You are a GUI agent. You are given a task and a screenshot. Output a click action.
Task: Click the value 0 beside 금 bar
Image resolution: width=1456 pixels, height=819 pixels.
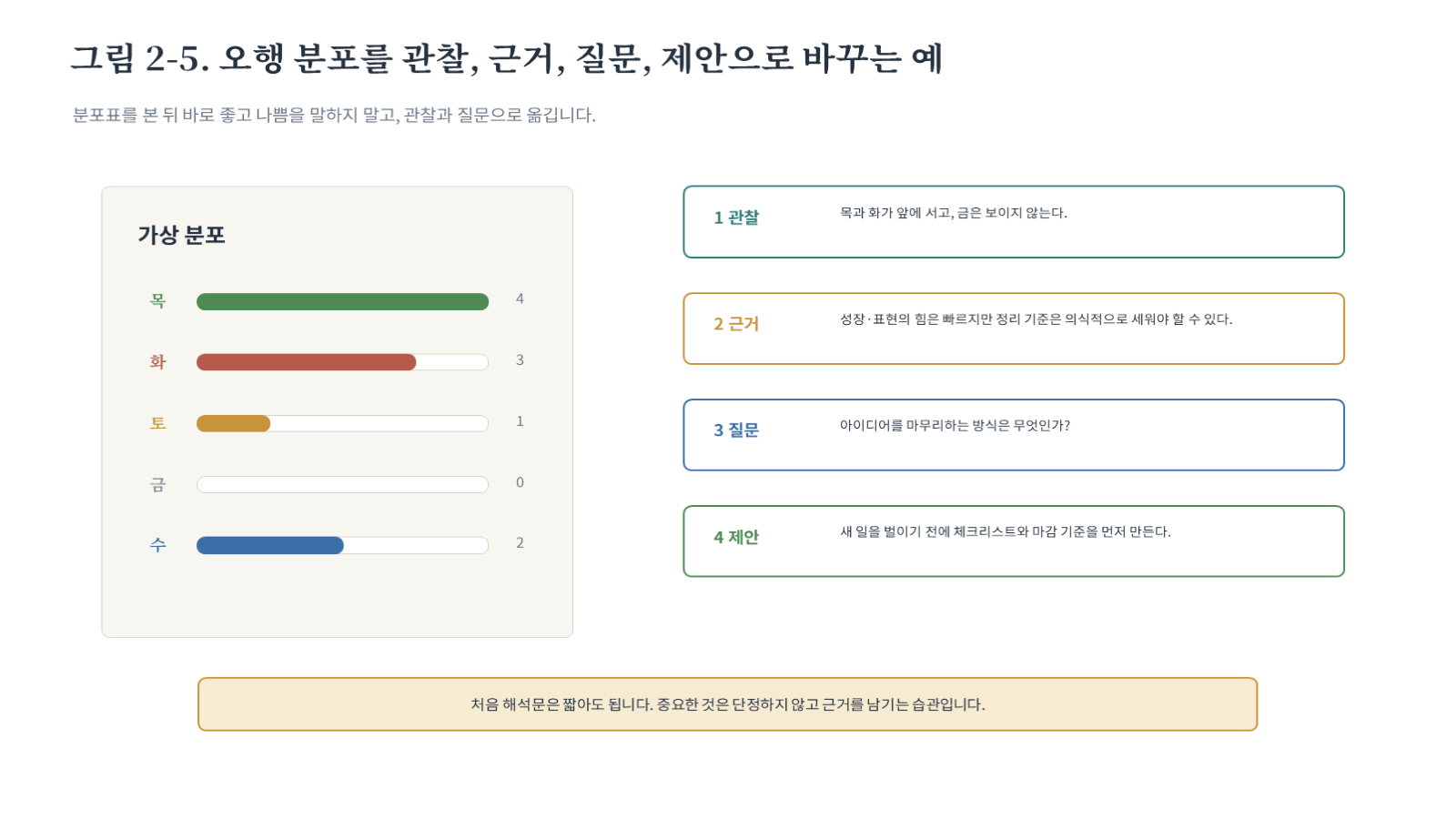click(520, 482)
